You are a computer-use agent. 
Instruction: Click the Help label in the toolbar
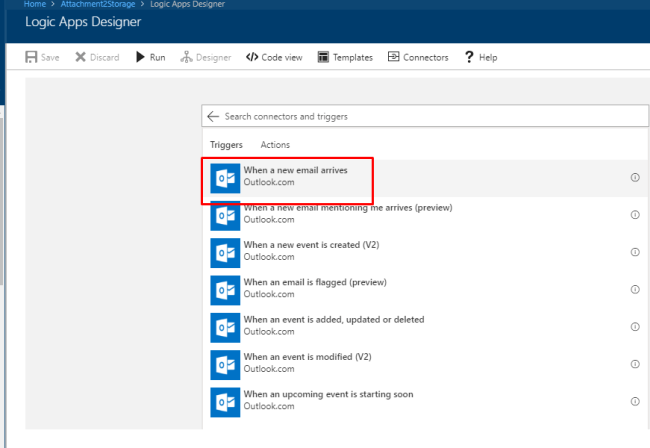coord(488,58)
